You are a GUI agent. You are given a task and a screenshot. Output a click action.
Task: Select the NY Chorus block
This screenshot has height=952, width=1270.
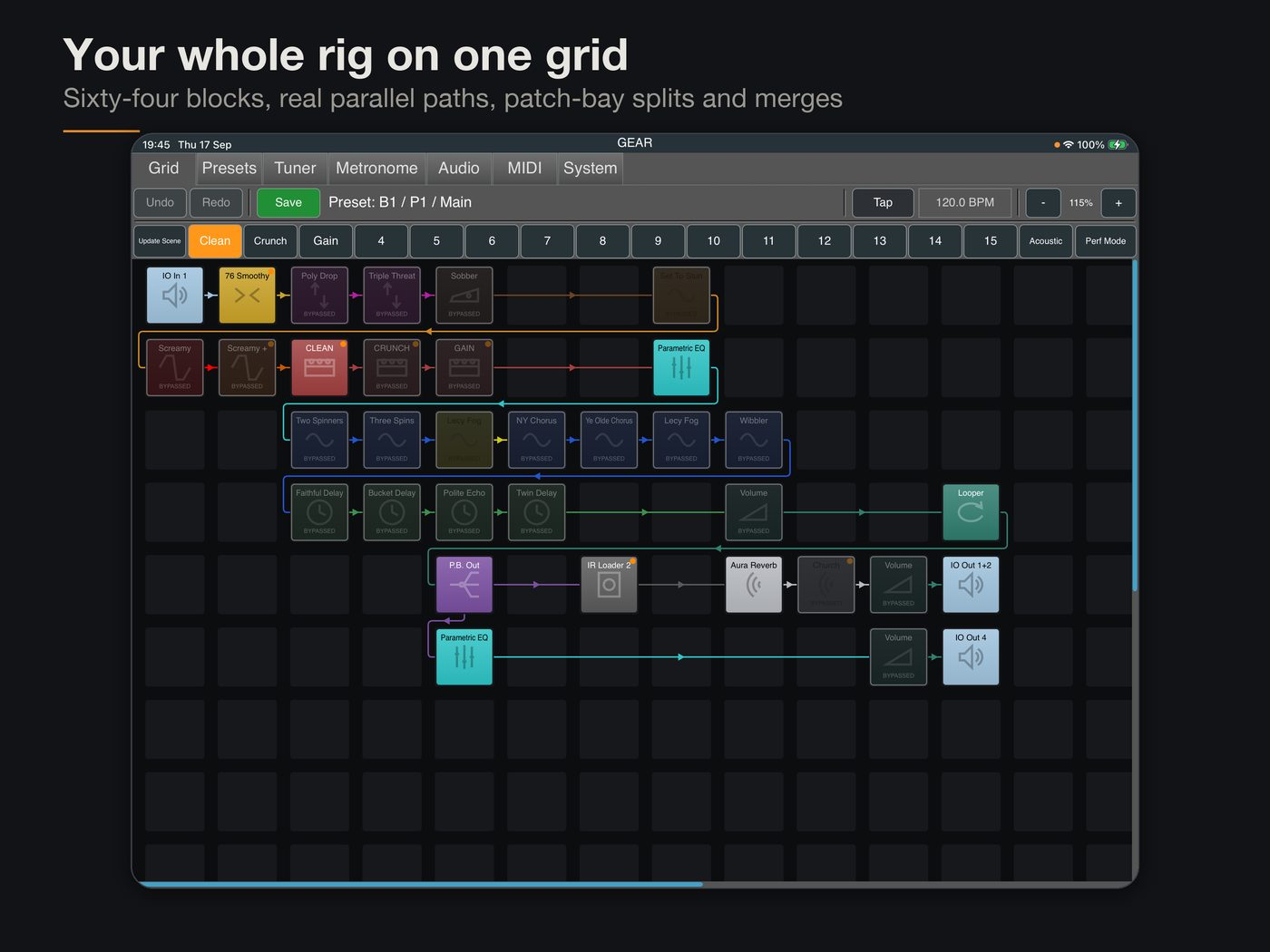click(x=536, y=440)
